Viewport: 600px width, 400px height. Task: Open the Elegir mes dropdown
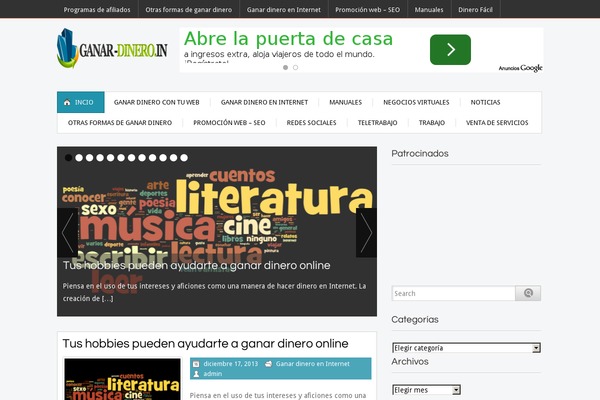click(426, 390)
